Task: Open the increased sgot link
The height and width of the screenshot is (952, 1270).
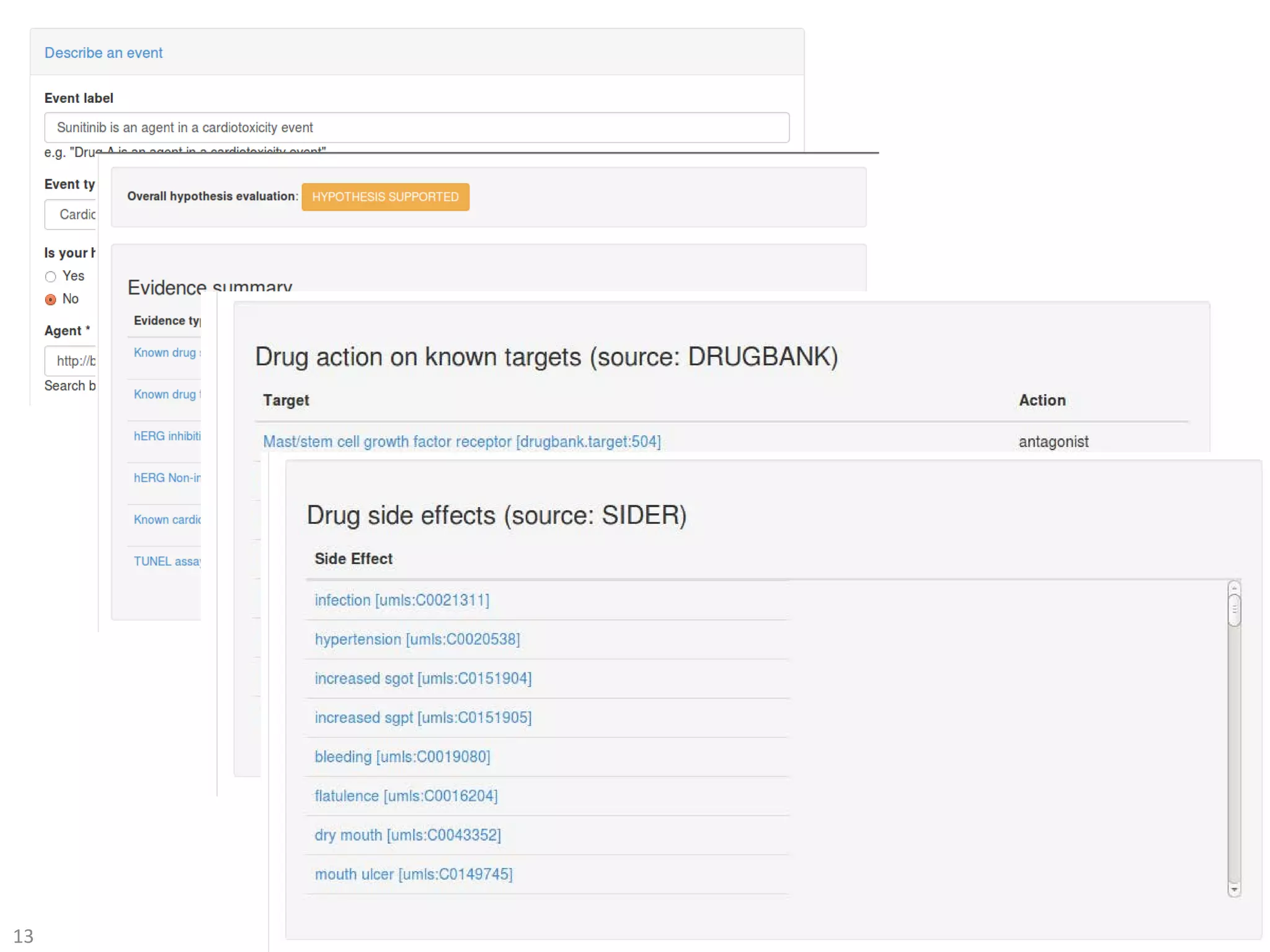Action: click(x=423, y=678)
